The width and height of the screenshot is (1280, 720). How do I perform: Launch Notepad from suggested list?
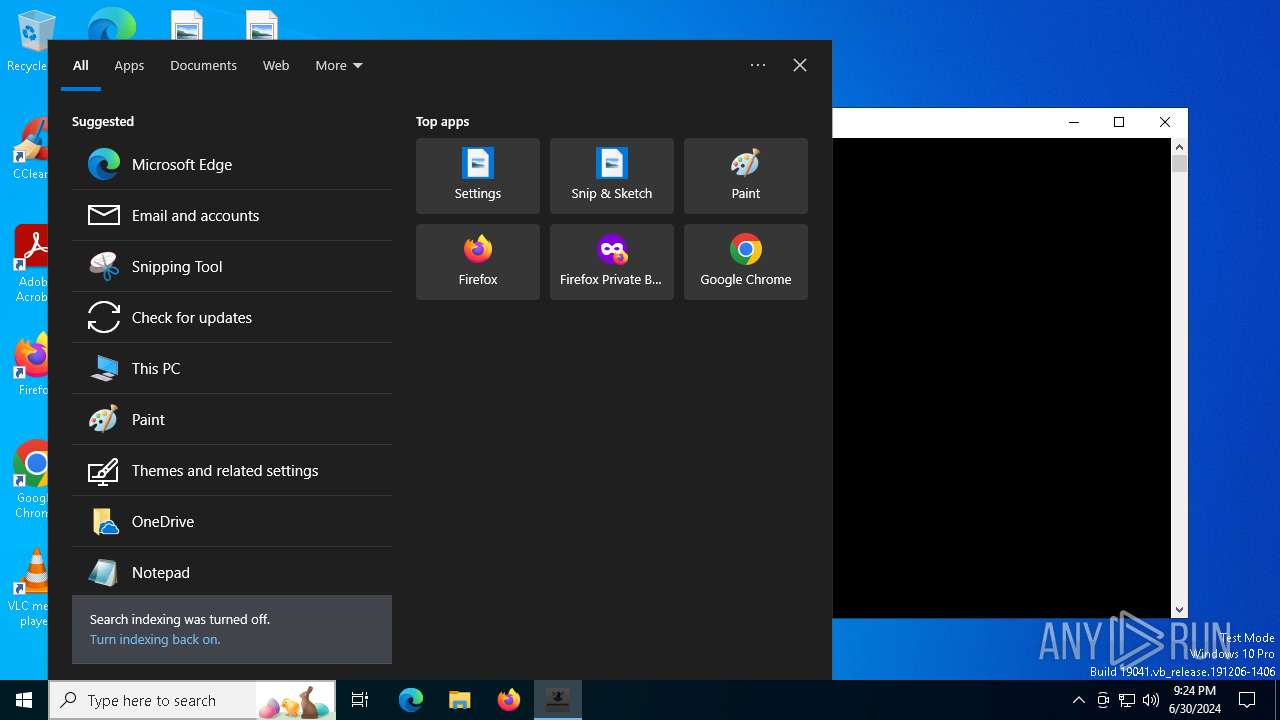point(232,573)
